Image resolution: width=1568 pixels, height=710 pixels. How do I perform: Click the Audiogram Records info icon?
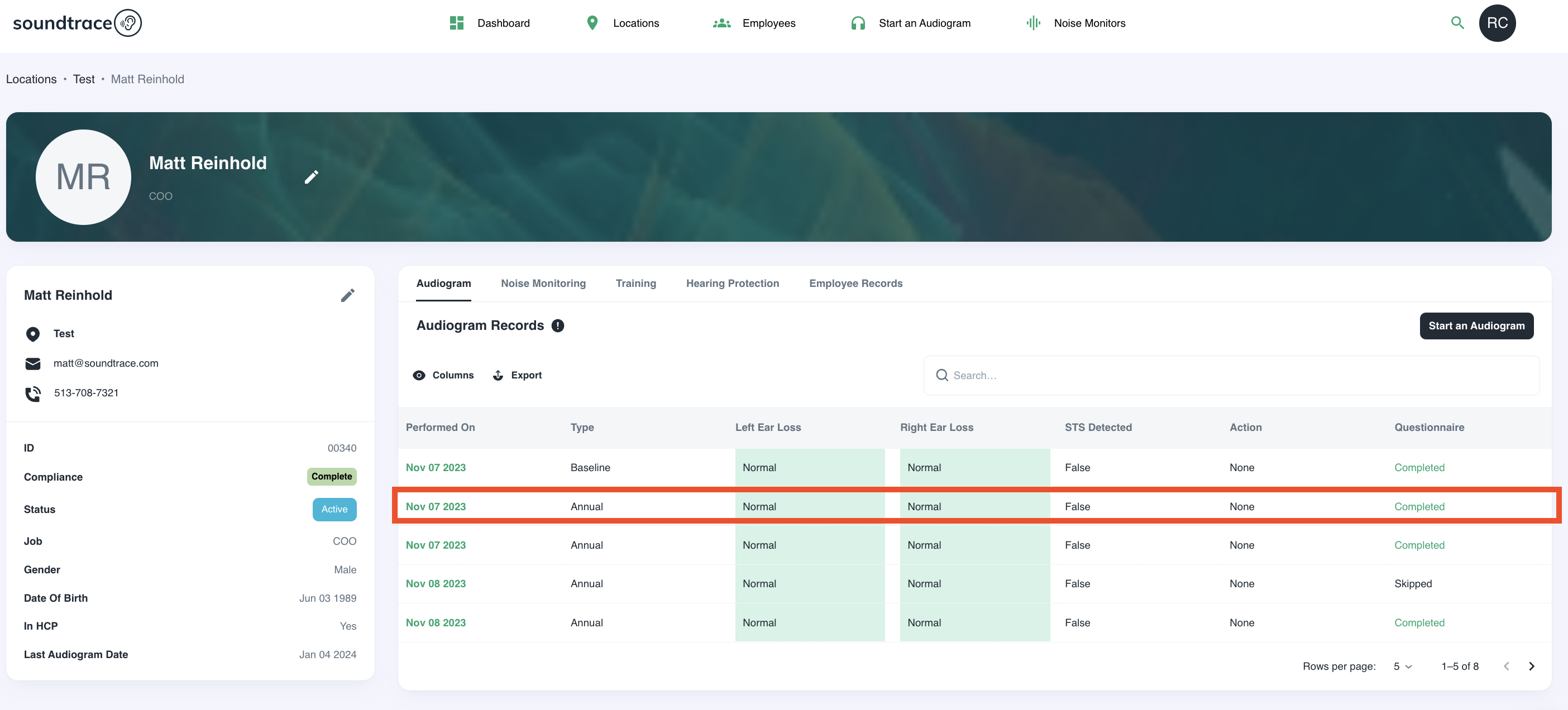[557, 326]
